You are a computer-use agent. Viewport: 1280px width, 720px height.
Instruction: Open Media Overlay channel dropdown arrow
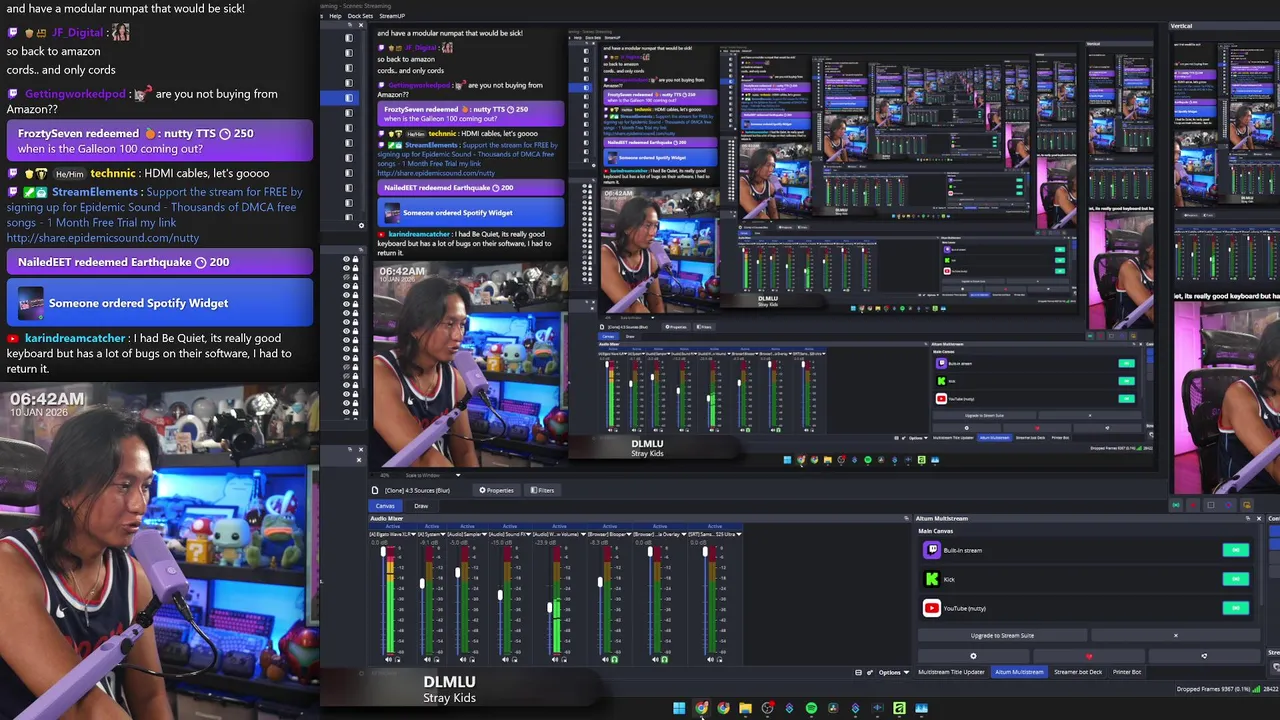tap(684, 534)
